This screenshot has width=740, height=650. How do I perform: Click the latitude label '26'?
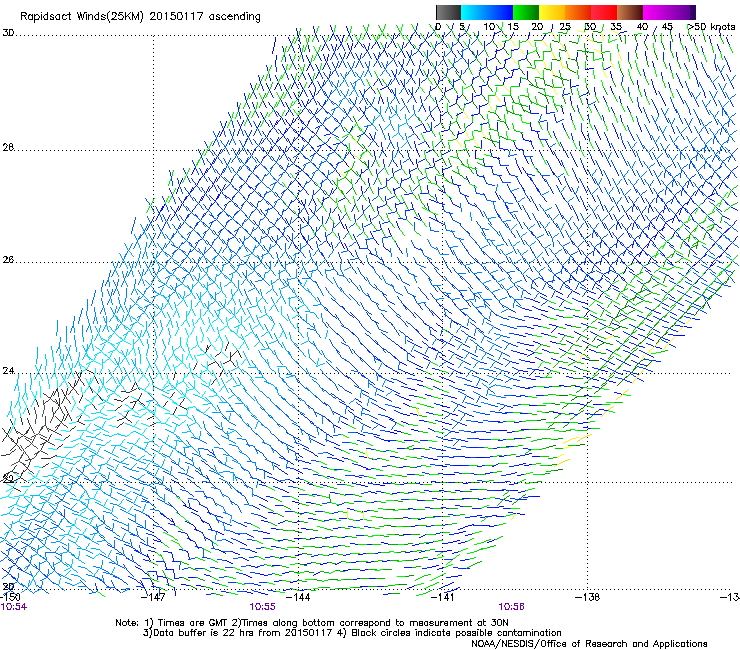tap(8, 260)
